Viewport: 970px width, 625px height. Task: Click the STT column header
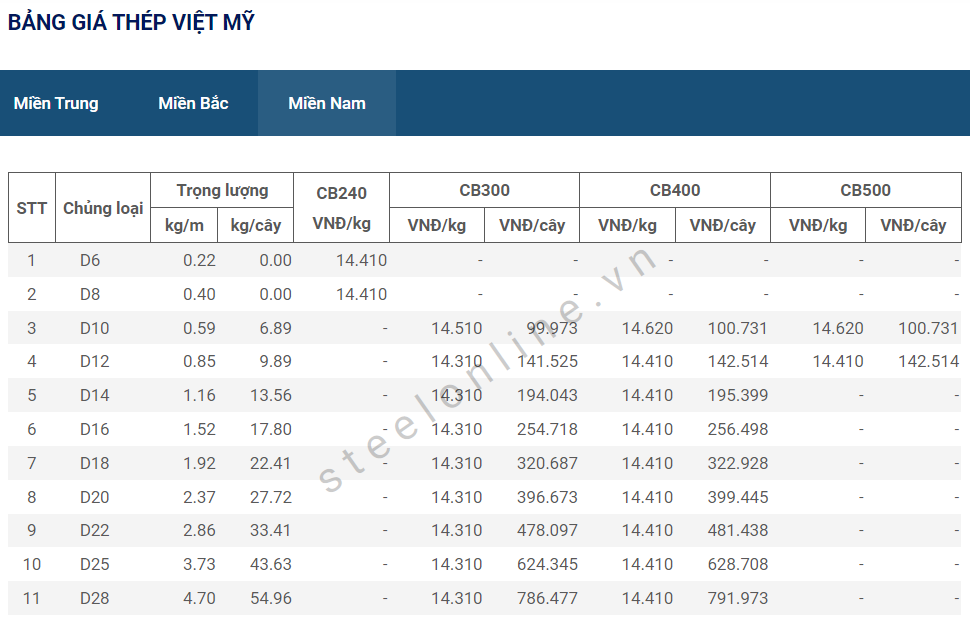tap(32, 208)
